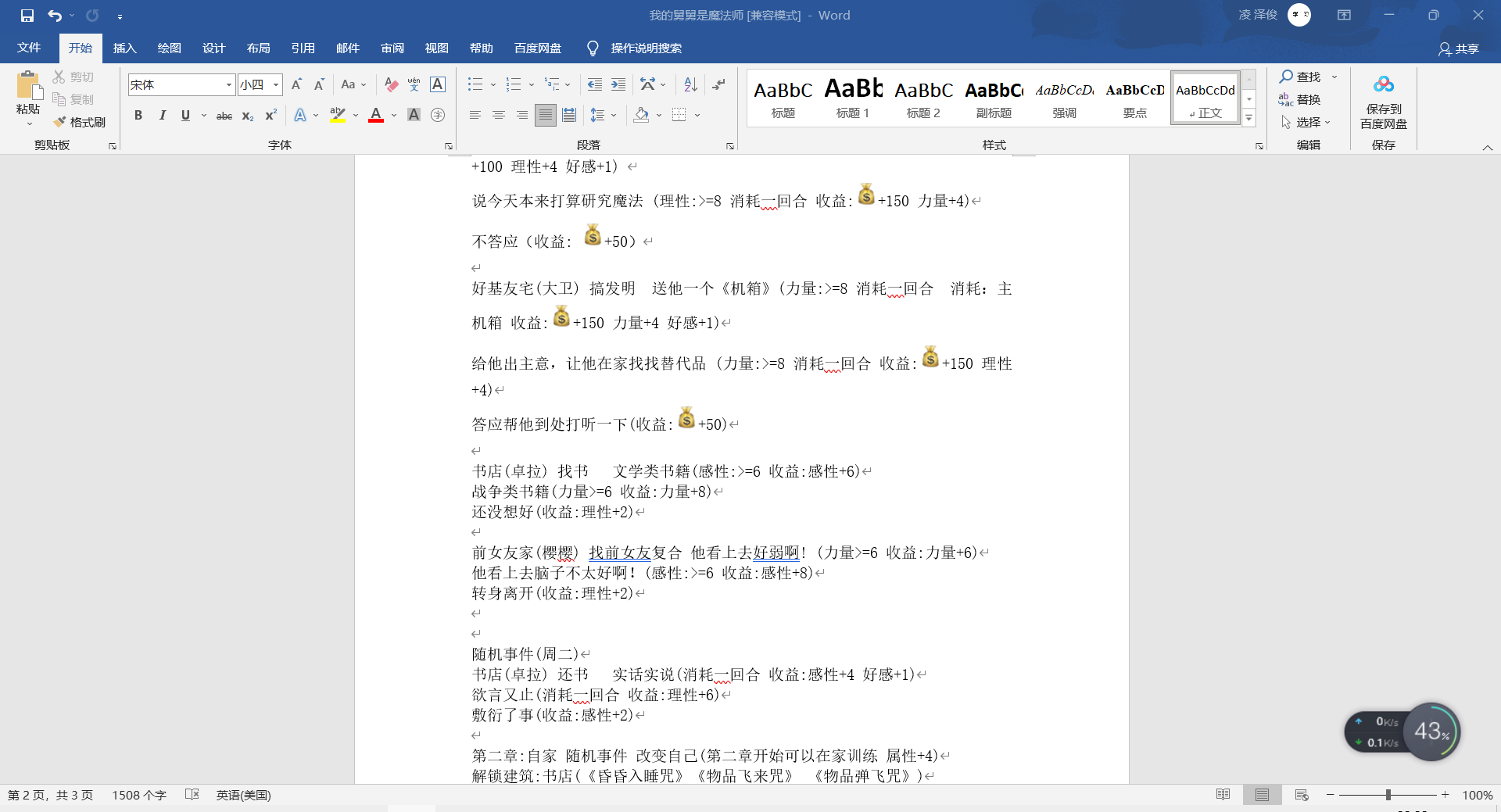
Task: Toggle Italic formatting
Action: pyautogui.click(x=162, y=116)
